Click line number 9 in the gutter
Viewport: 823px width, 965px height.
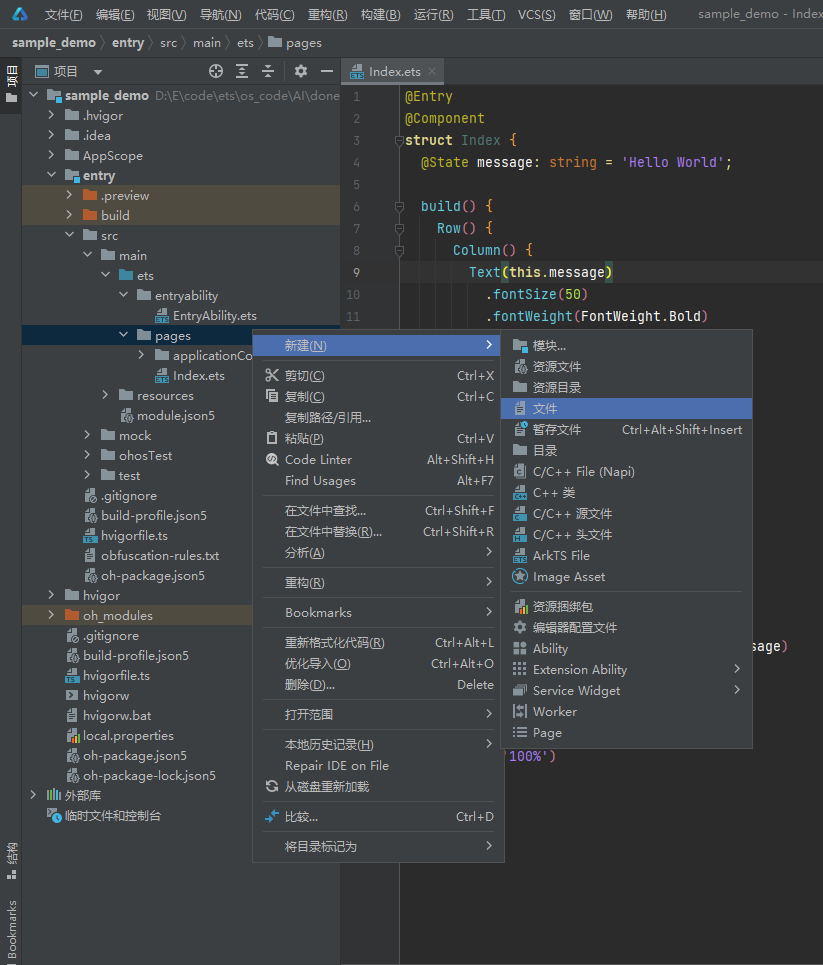click(356, 273)
